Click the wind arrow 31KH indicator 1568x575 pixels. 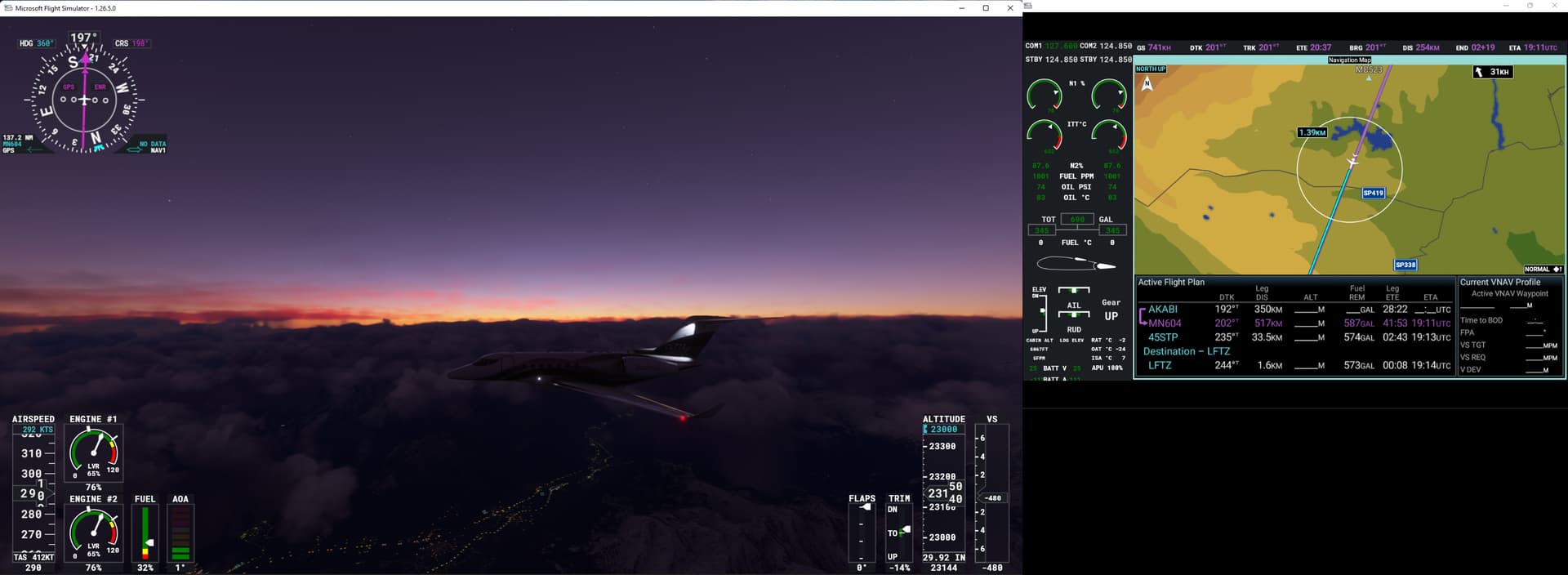pyautogui.click(x=1493, y=72)
